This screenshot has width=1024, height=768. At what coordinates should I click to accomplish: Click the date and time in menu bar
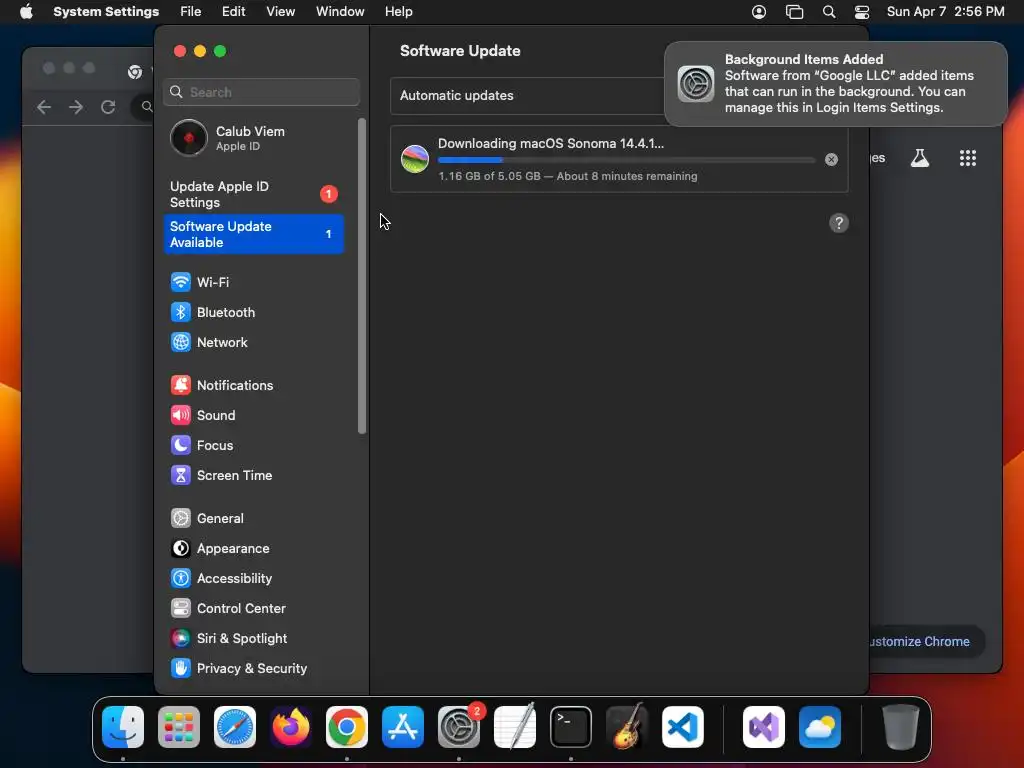click(945, 12)
